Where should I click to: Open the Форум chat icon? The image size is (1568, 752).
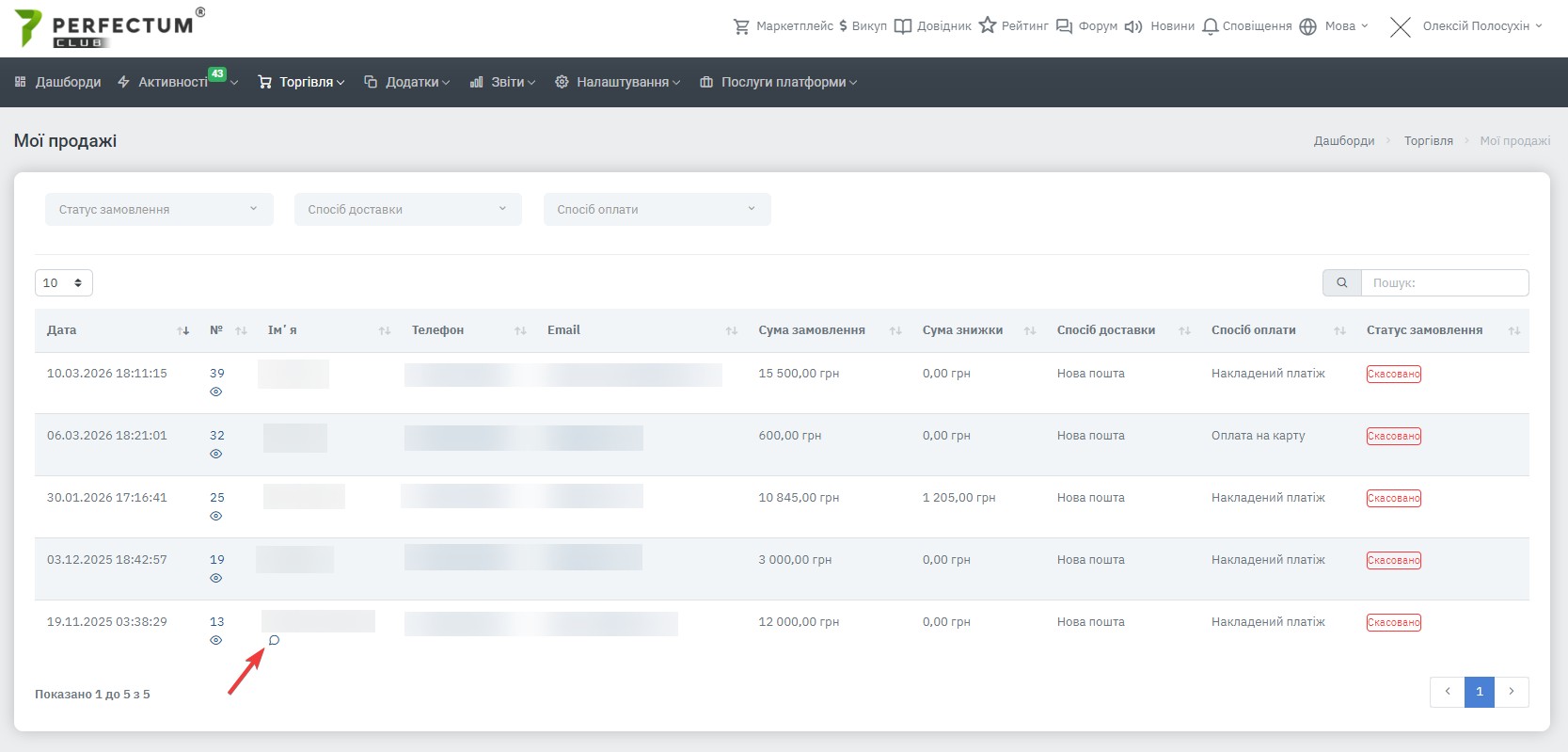1064,26
